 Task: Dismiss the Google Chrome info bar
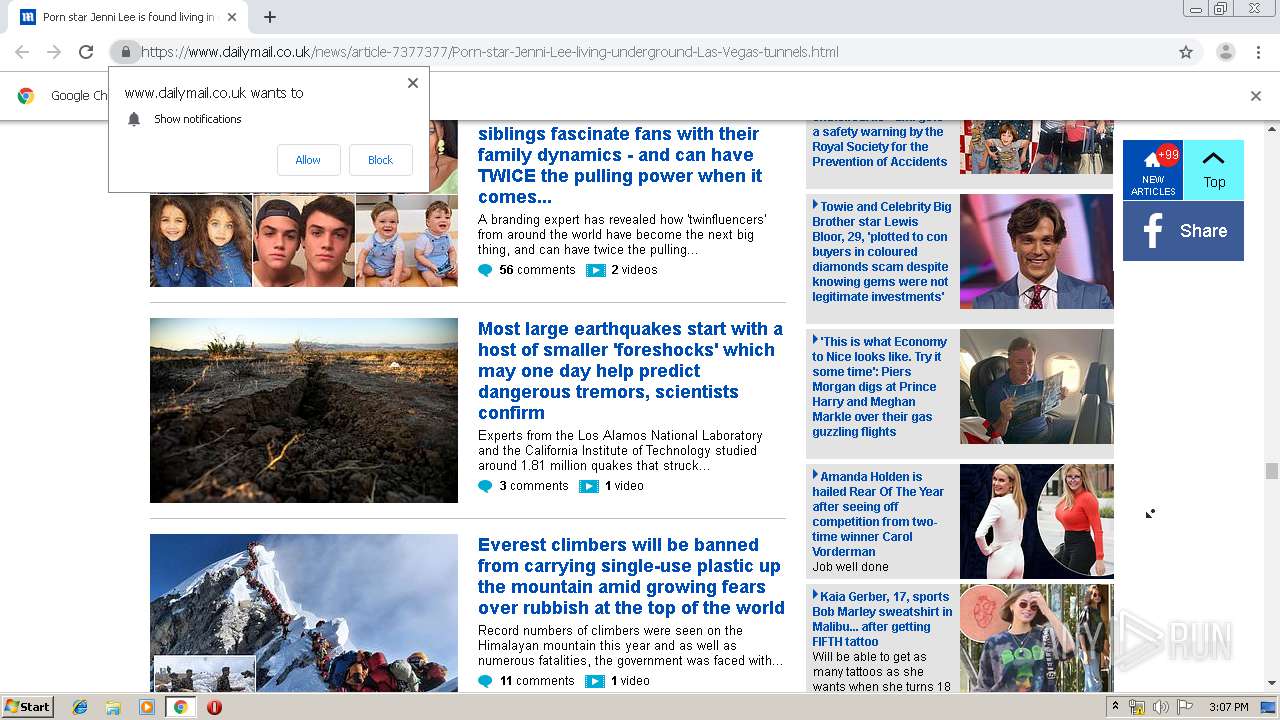tap(1256, 96)
